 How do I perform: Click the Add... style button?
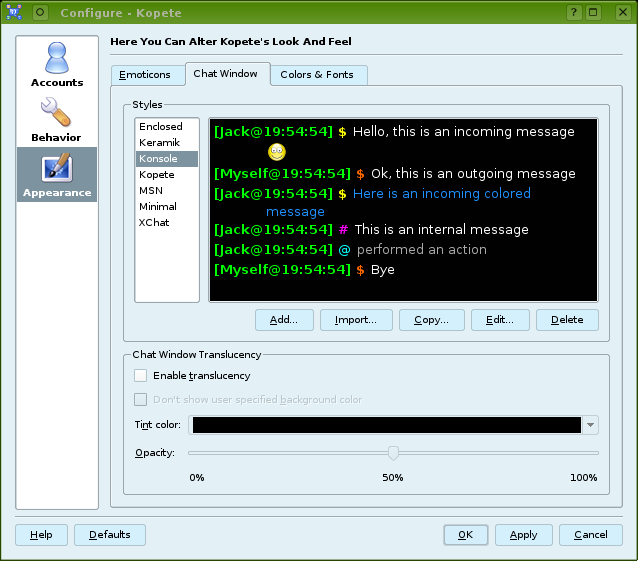(284, 320)
